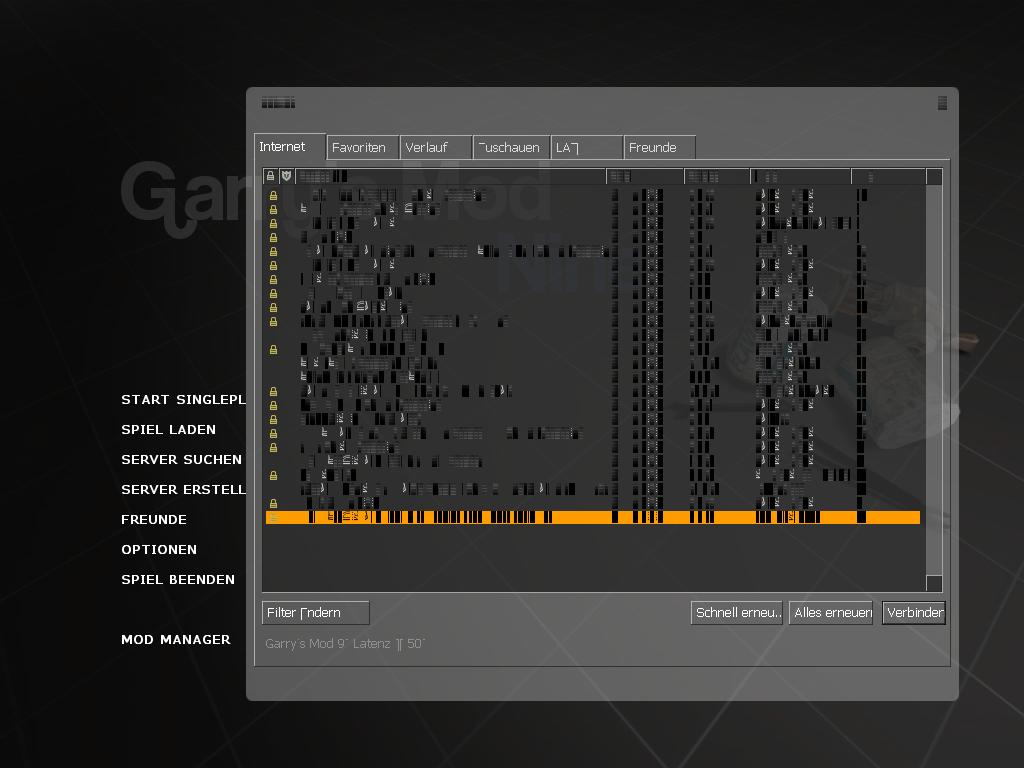Refresh all servers with Alles erneuern
This screenshot has width=1024, height=768.
(x=831, y=613)
